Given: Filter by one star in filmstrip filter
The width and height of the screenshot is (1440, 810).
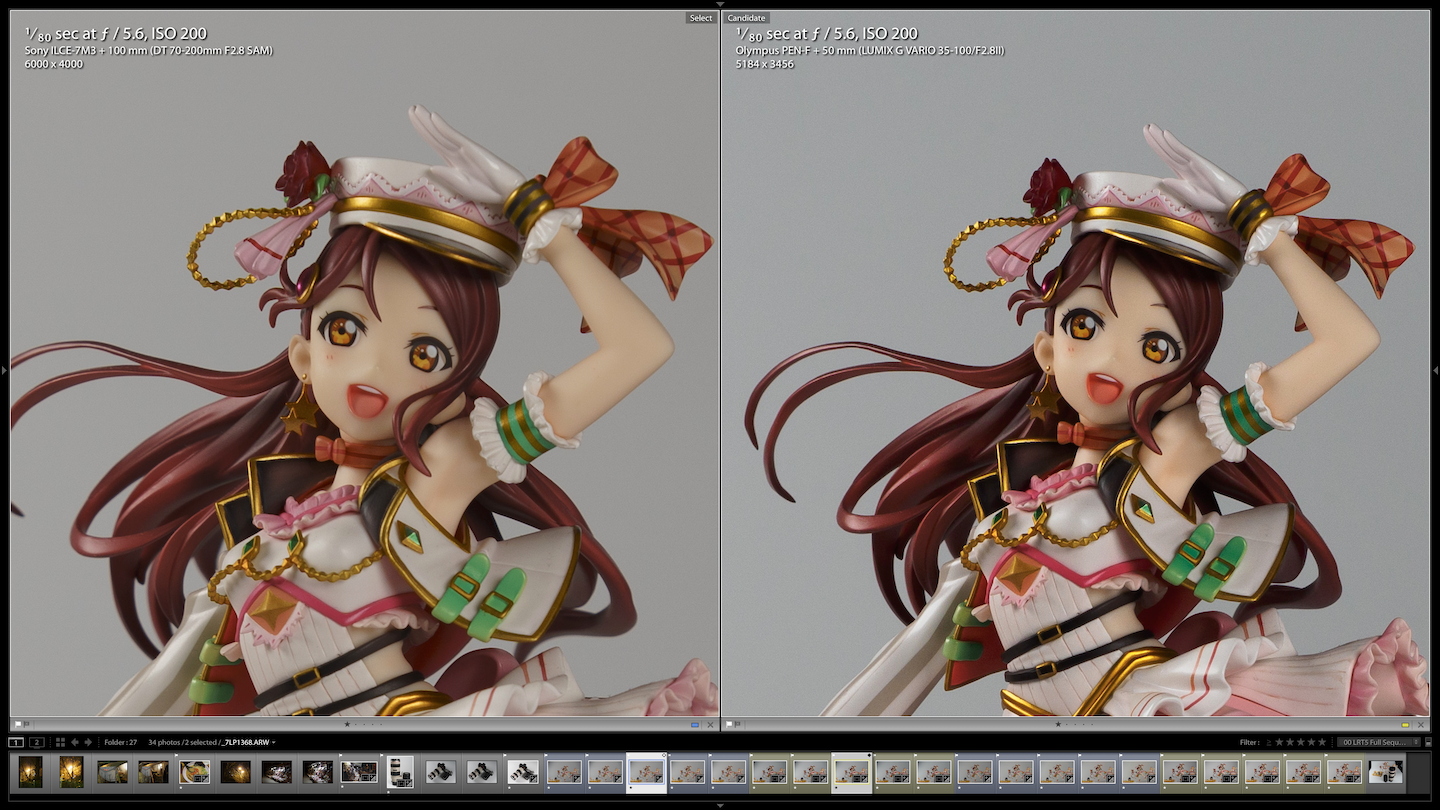Looking at the screenshot, I should [x=1279, y=742].
